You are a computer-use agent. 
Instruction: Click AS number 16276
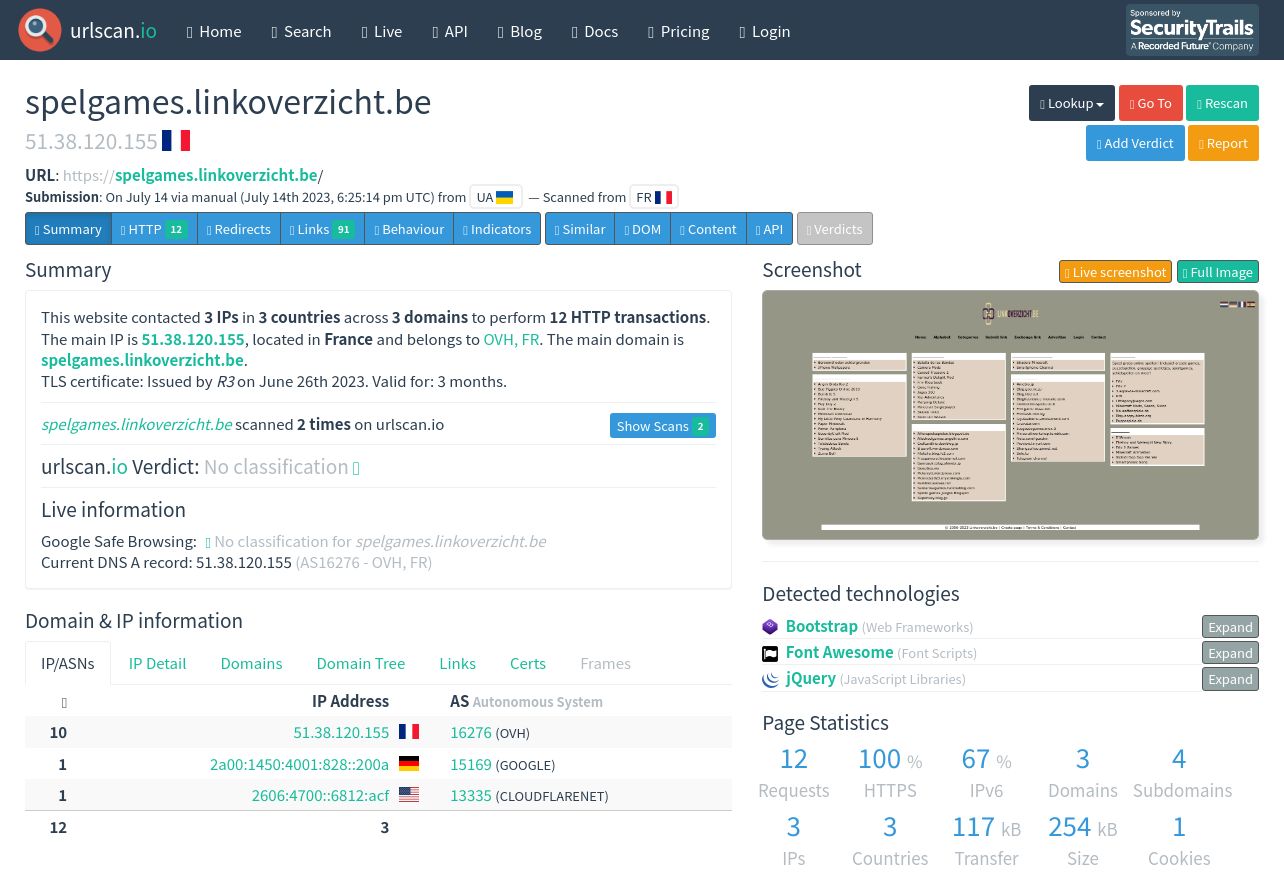tap(471, 732)
